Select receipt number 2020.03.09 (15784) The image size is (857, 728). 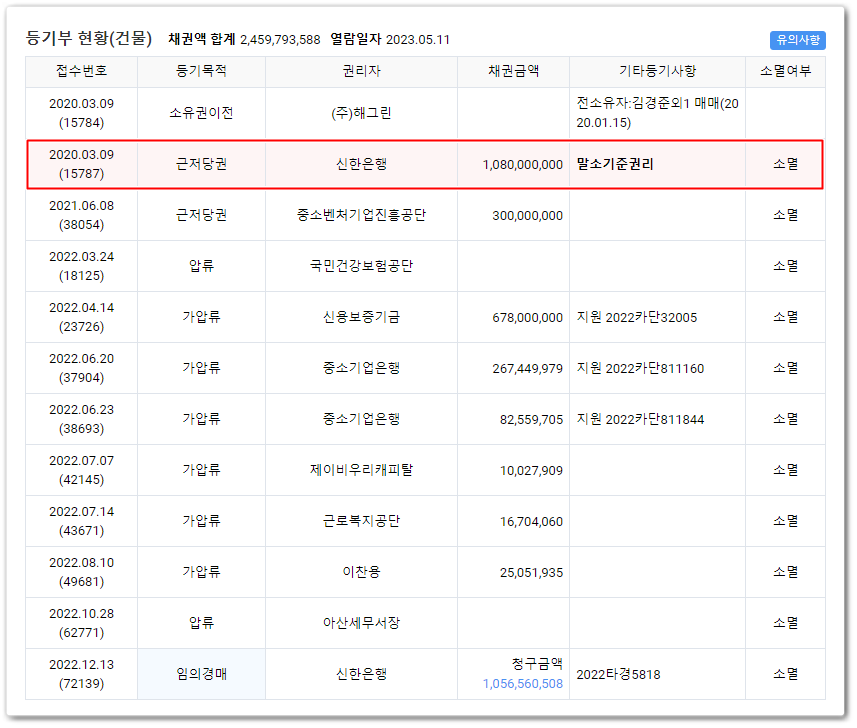pos(81,113)
